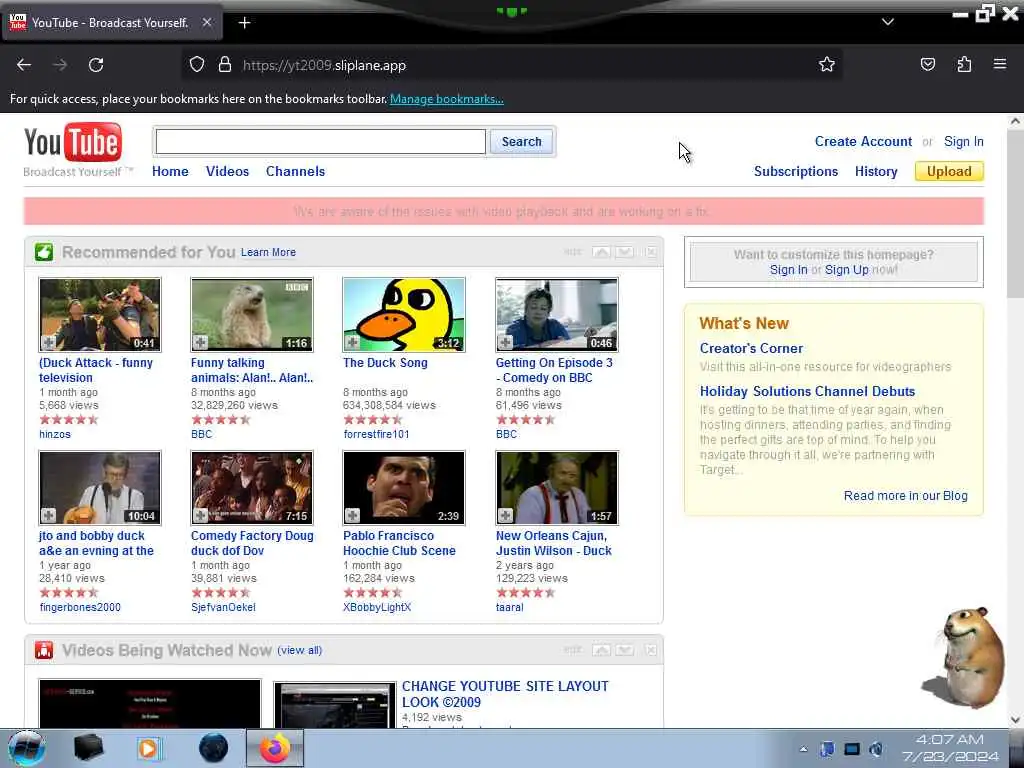Add jto and bobby duck to queue
This screenshot has height=768, width=1024.
[x=48, y=515]
